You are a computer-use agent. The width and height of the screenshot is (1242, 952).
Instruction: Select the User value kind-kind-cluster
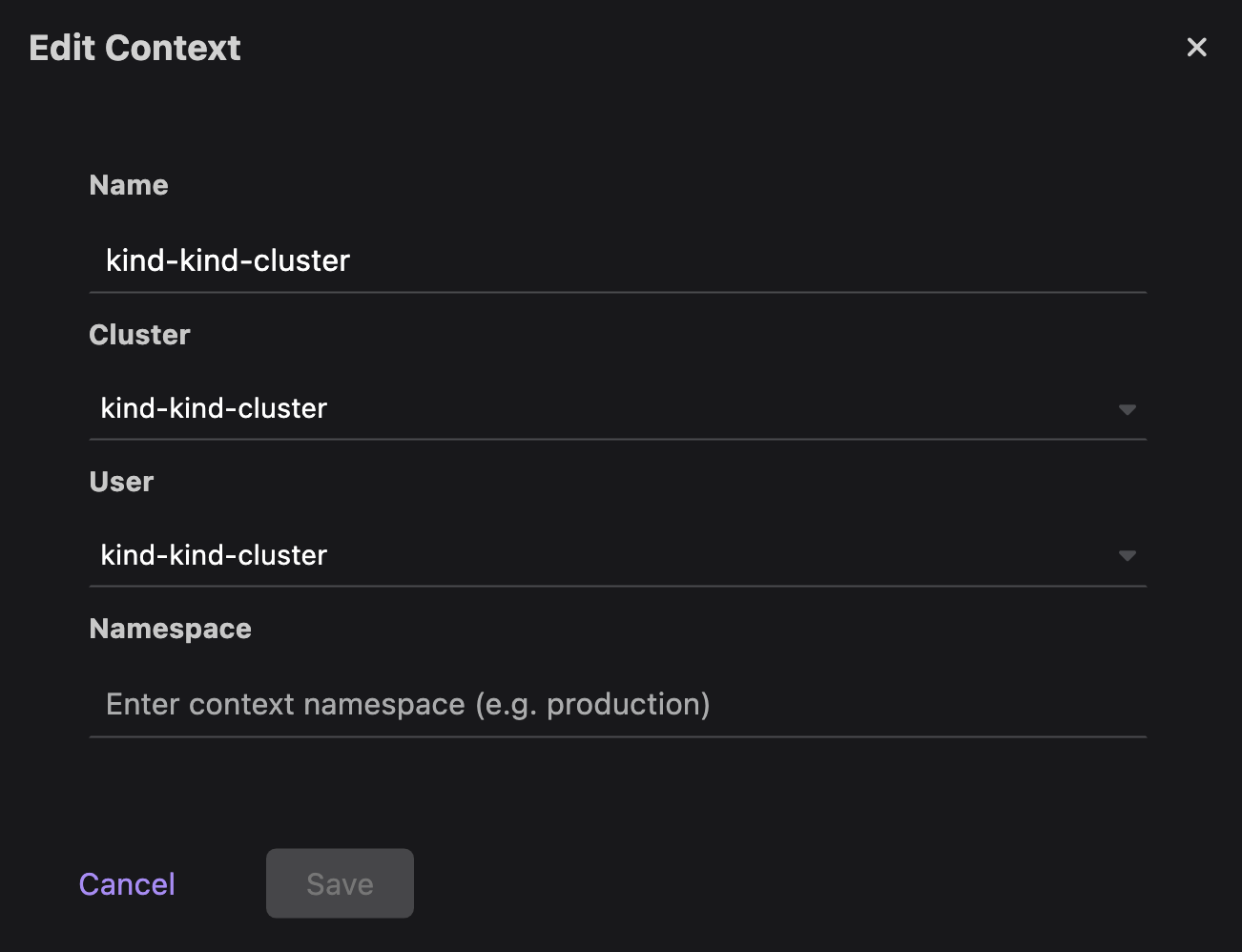pos(214,555)
